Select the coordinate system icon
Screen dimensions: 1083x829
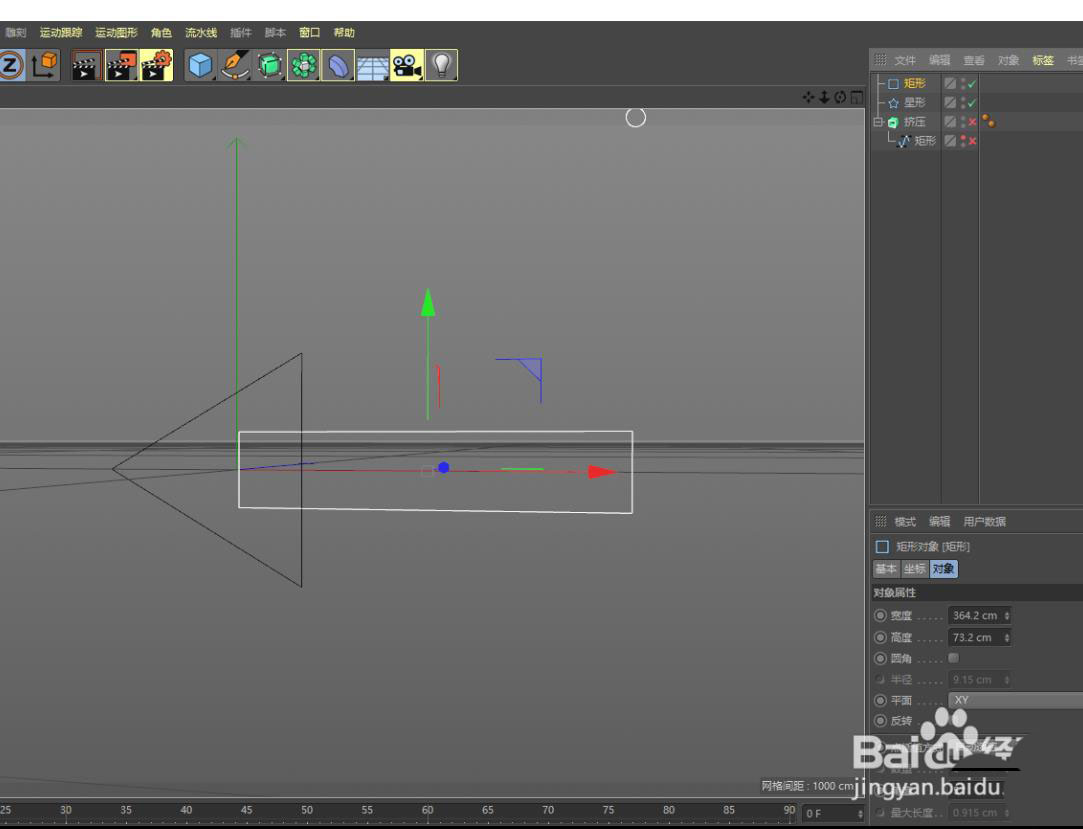point(45,66)
